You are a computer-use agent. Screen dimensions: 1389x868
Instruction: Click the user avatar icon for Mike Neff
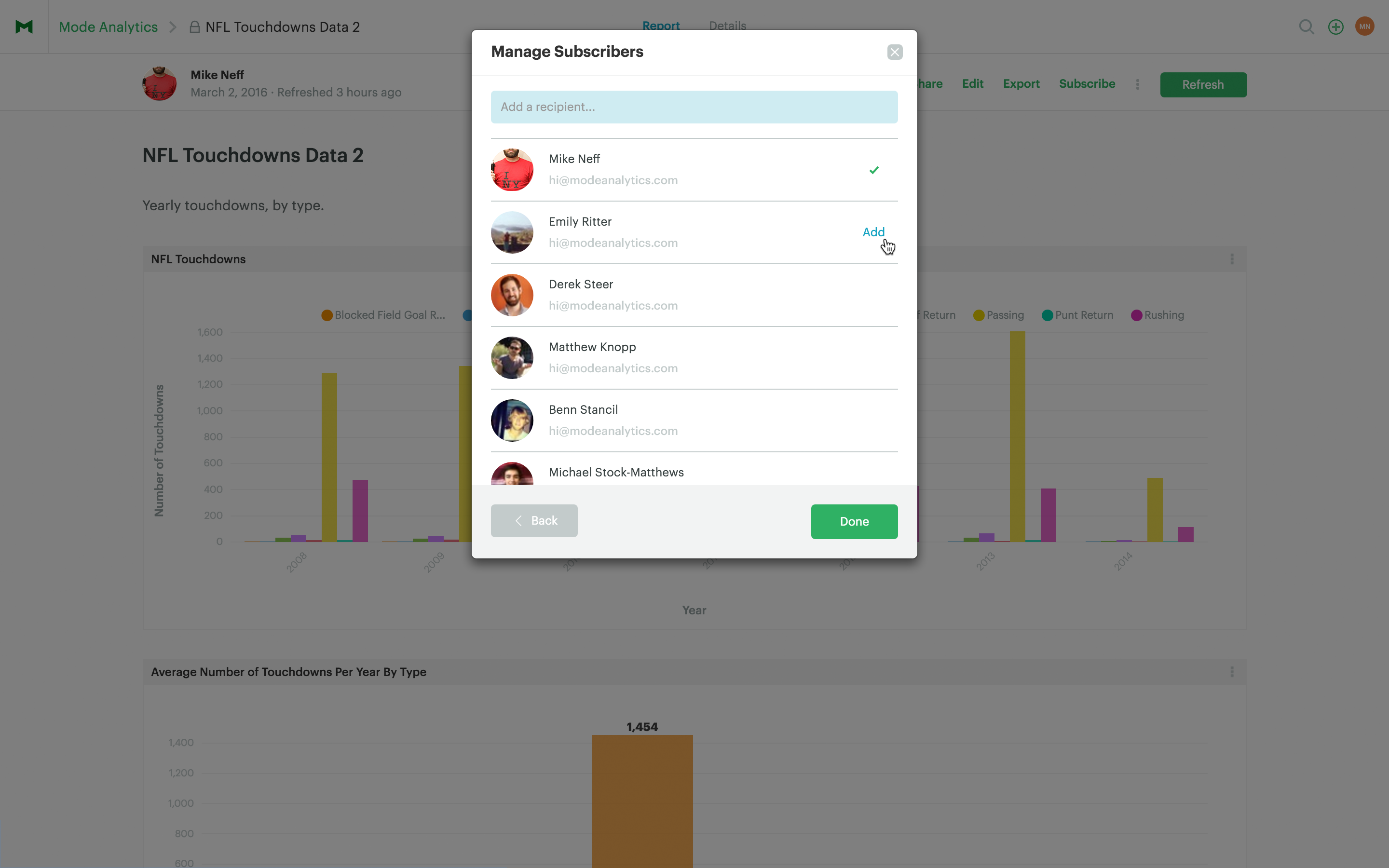(512, 169)
